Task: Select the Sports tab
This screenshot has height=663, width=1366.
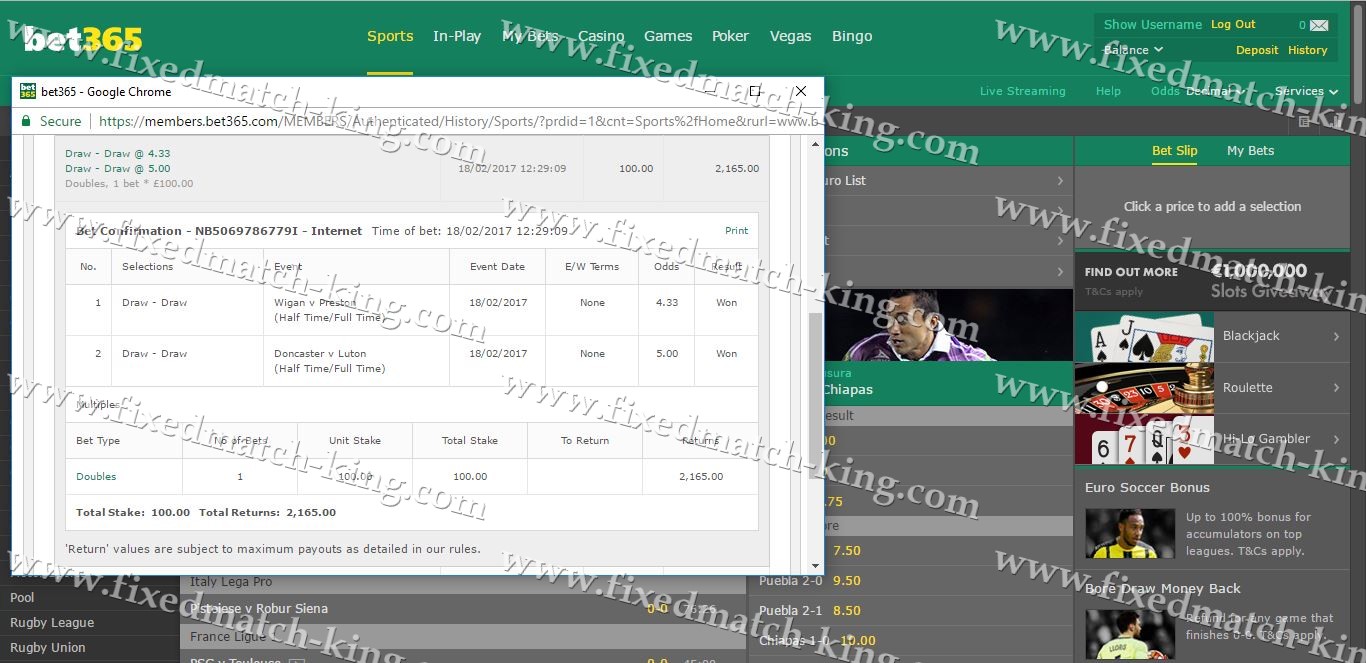Action: [390, 36]
